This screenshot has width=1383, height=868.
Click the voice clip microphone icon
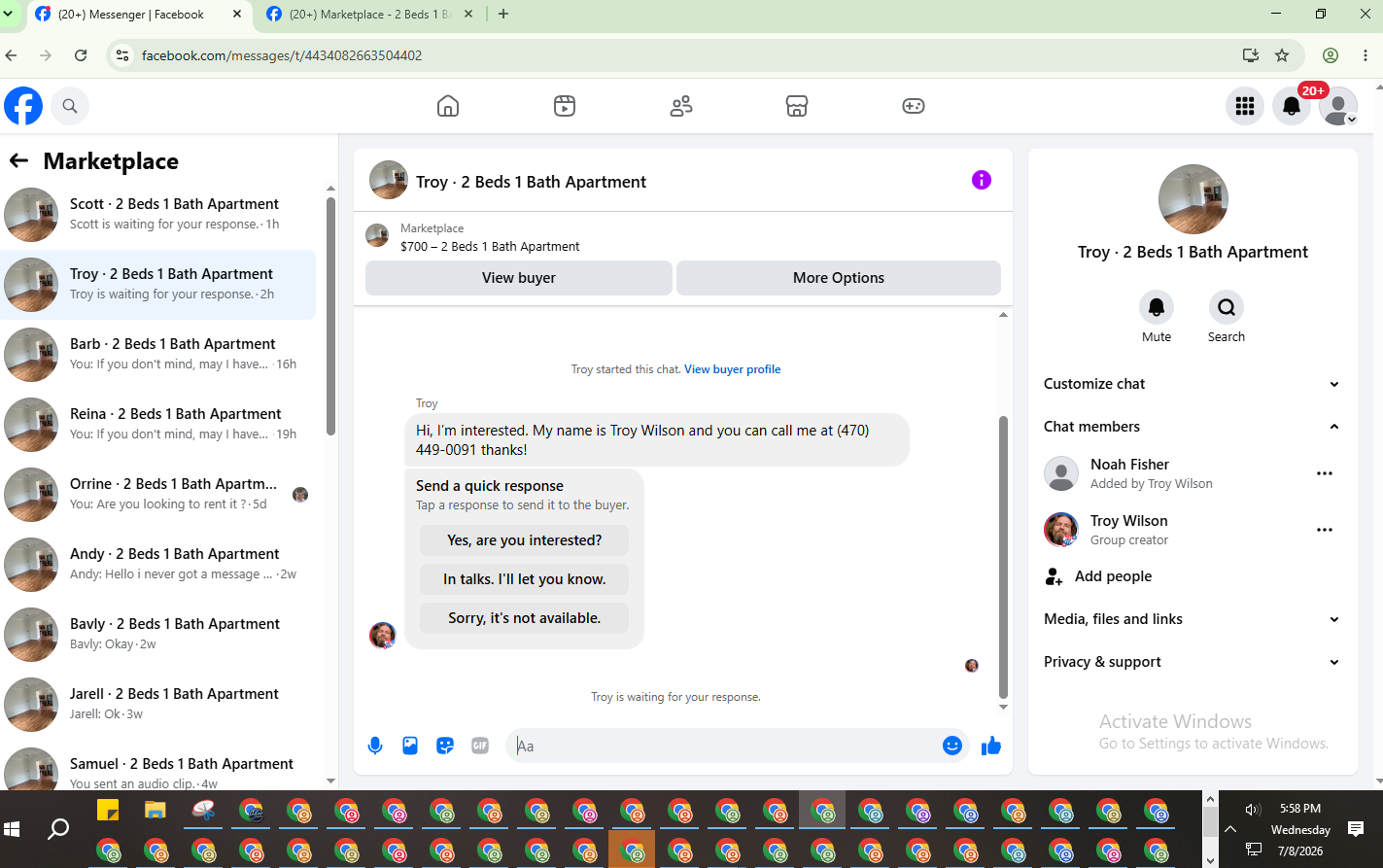375,746
